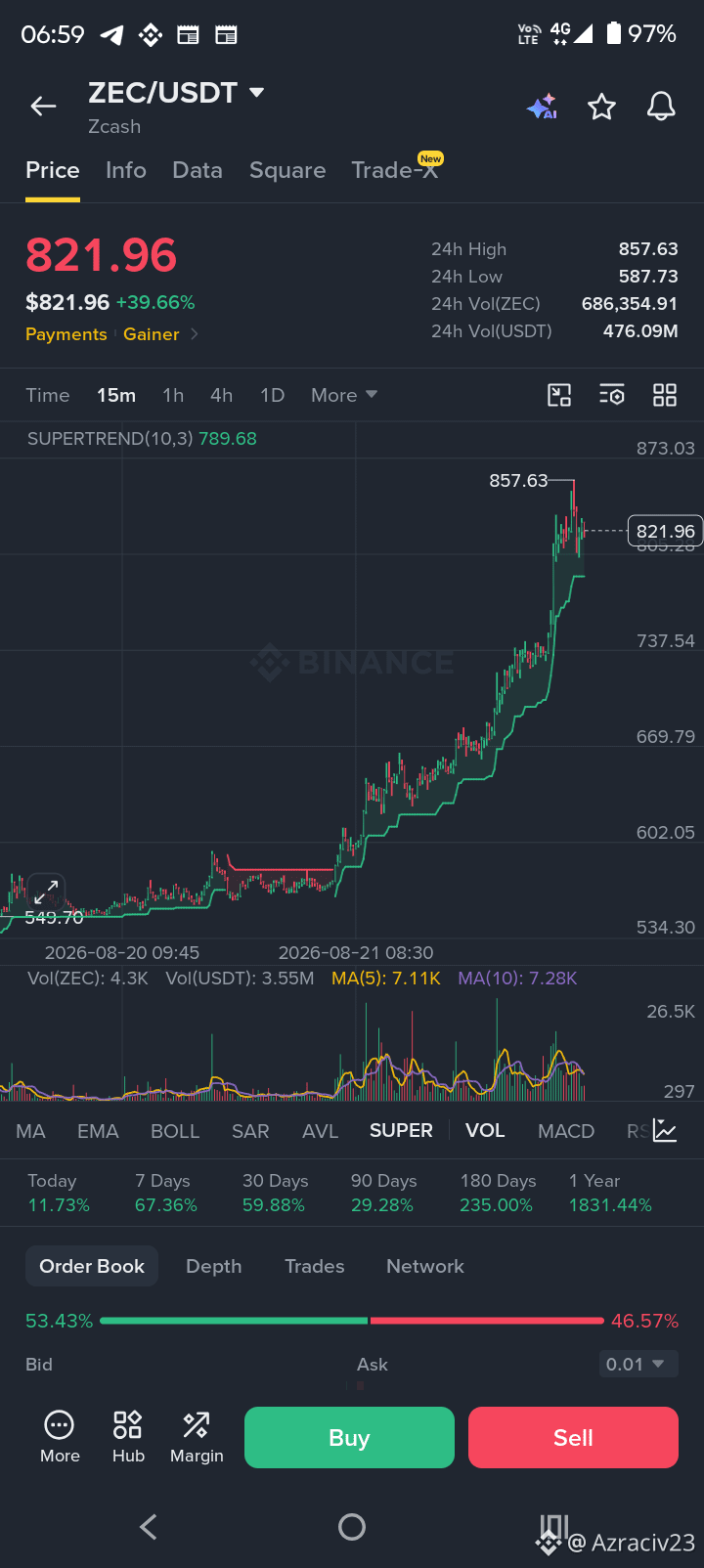The width and height of the screenshot is (704, 1568).
Task: Open the Depth tab
Action: coord(214,1266)
